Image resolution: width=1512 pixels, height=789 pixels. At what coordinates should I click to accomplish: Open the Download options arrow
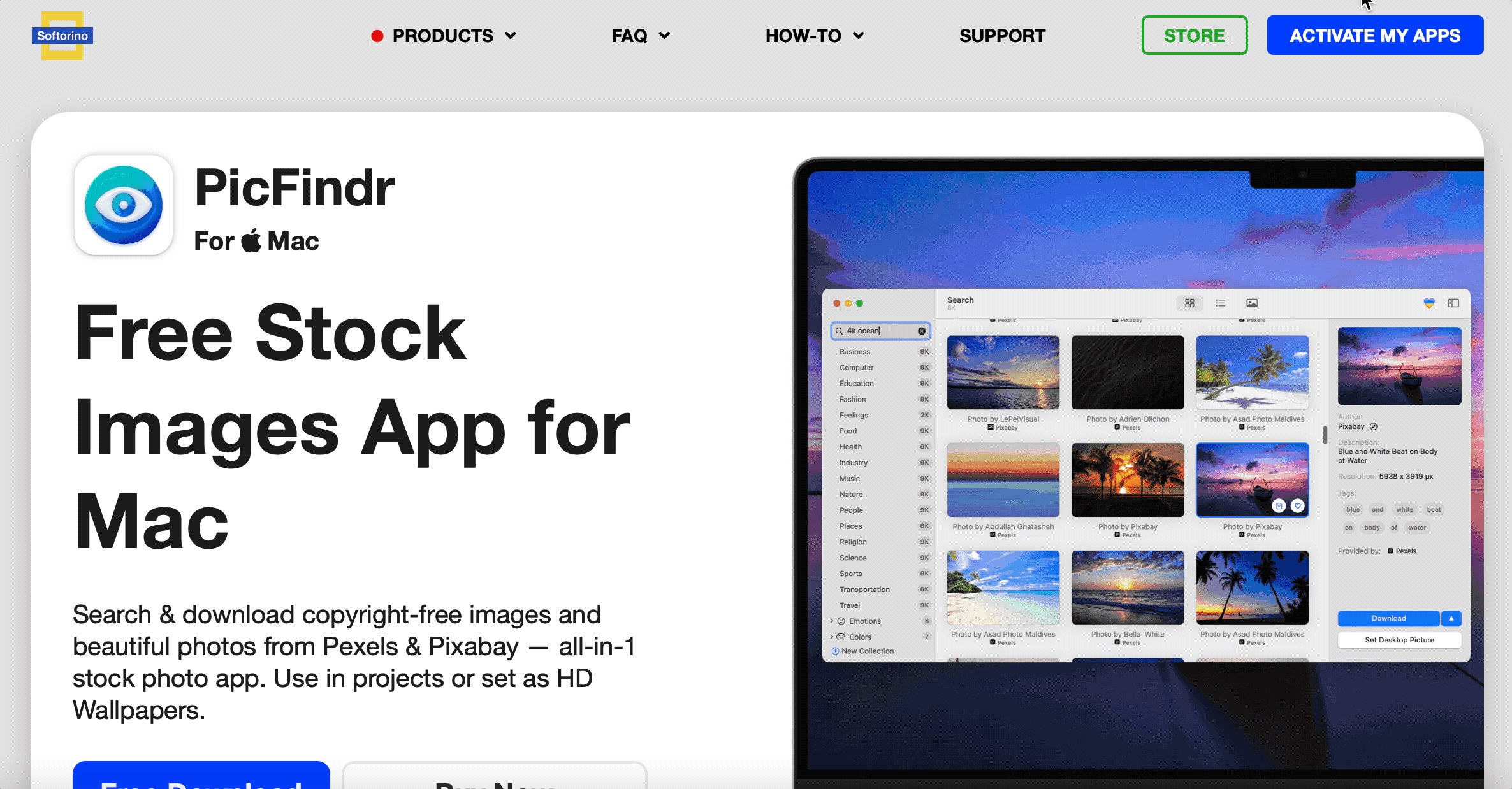[1451, 618]
